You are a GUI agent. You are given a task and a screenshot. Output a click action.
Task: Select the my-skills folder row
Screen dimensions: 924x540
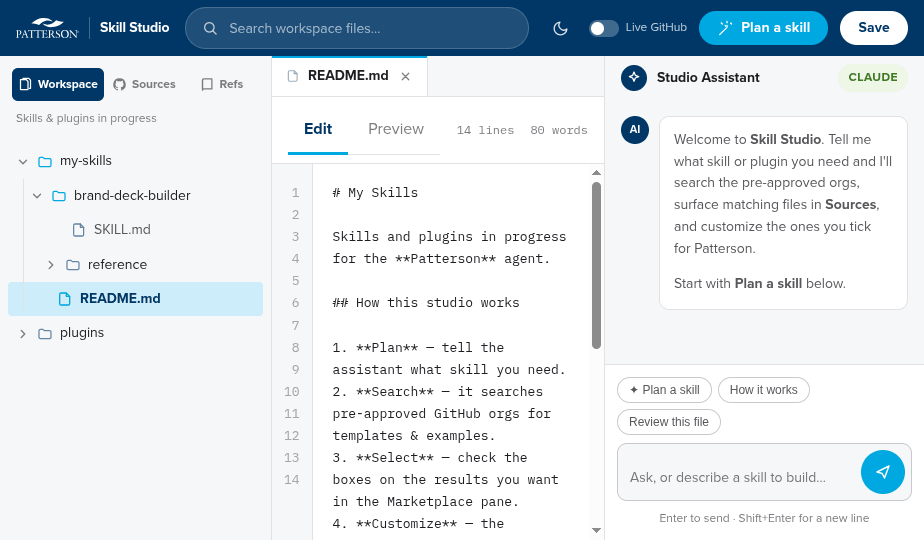pyautogui.click(x=136, y=161)
